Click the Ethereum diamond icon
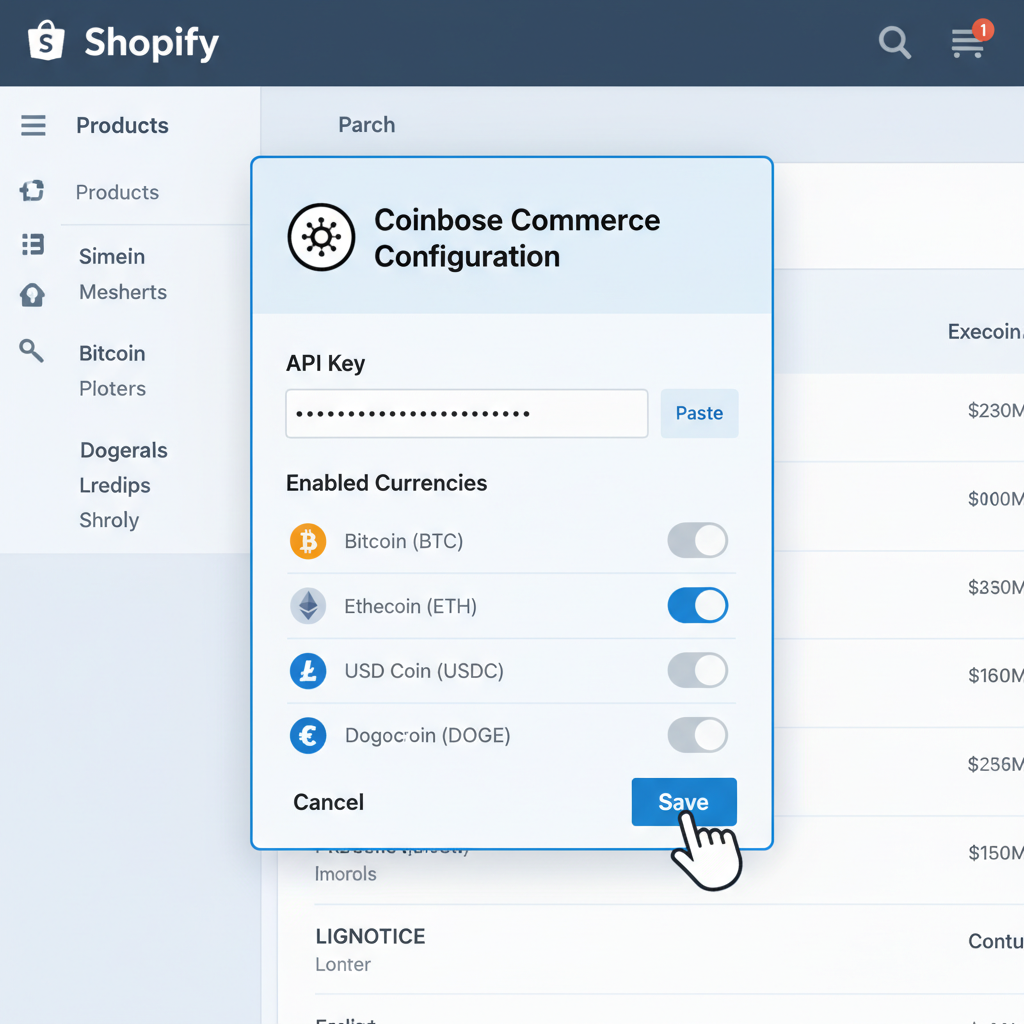The image size is (1024, 1024). click(x=308, y=605)
